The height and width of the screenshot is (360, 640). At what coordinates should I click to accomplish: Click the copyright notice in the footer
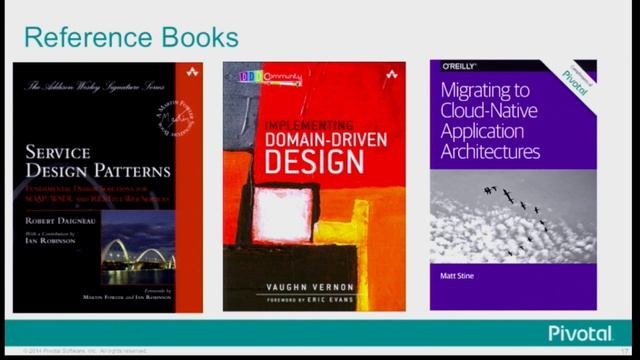click(84, 351)
